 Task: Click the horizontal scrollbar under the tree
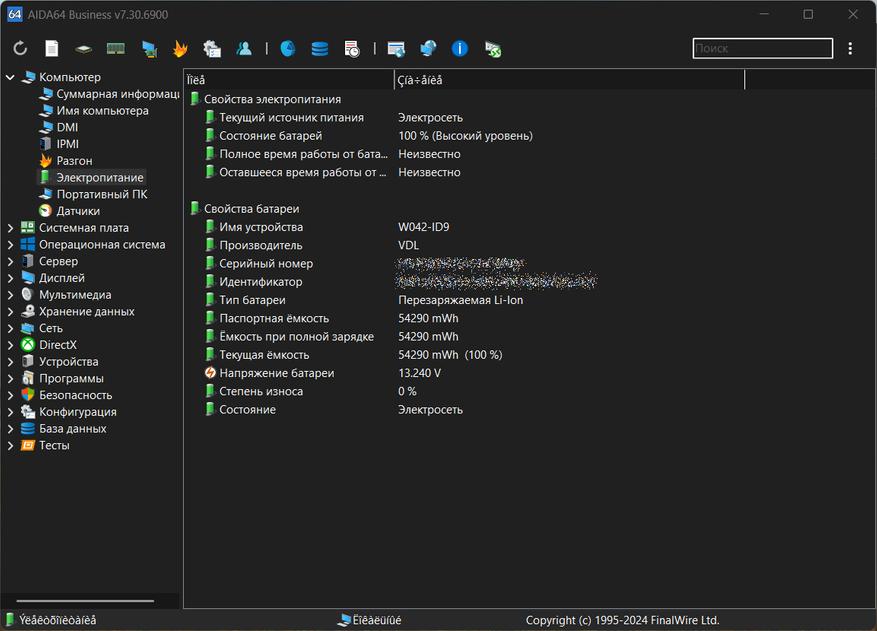(85, 601)
